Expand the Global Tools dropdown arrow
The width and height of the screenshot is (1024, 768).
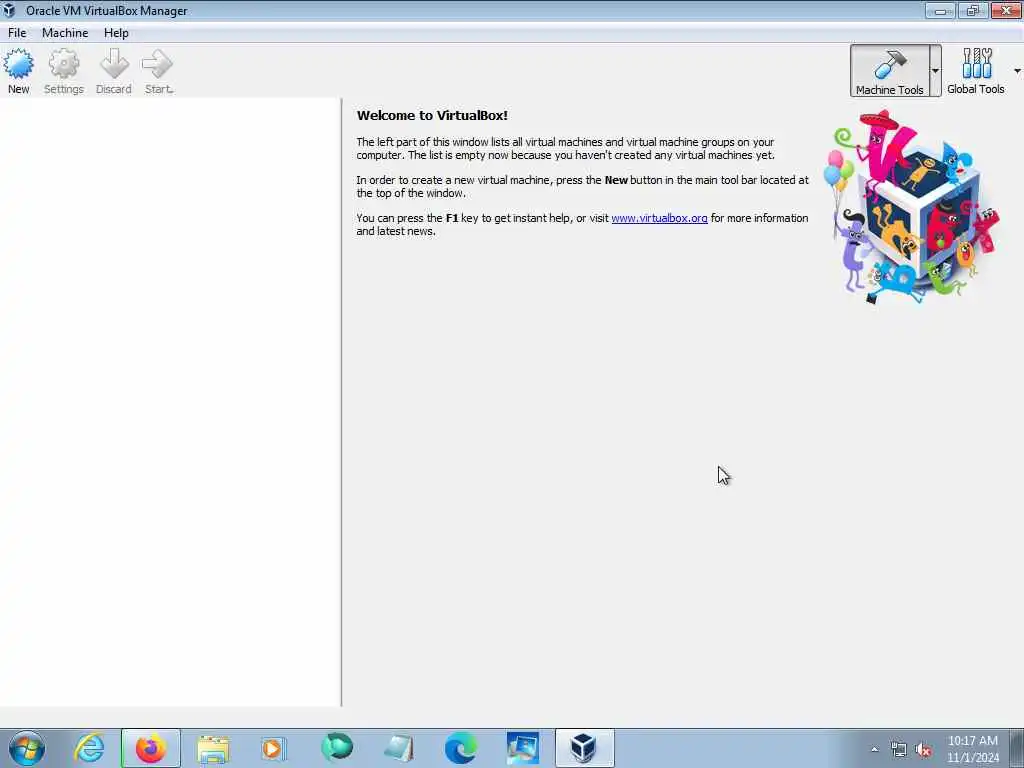(1017, 71)
